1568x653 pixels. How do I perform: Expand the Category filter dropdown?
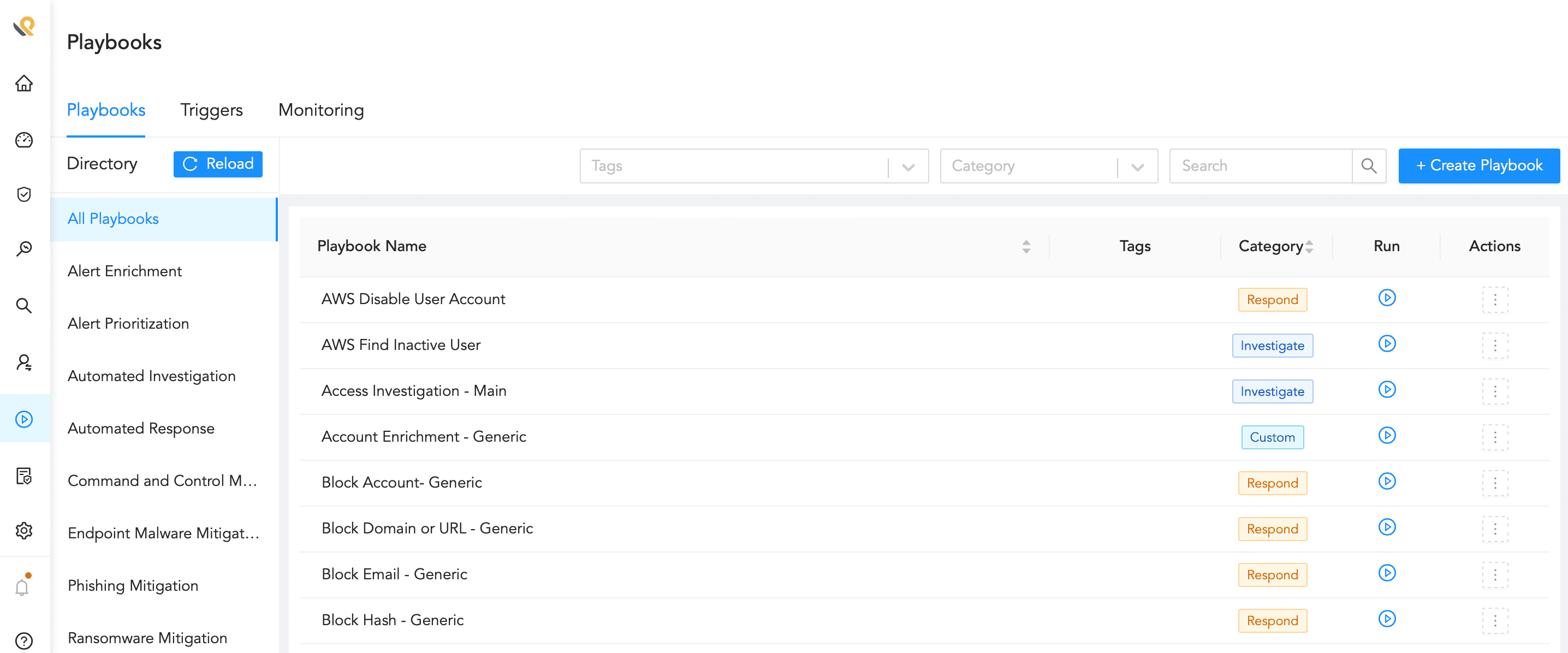coord(1137,167)
